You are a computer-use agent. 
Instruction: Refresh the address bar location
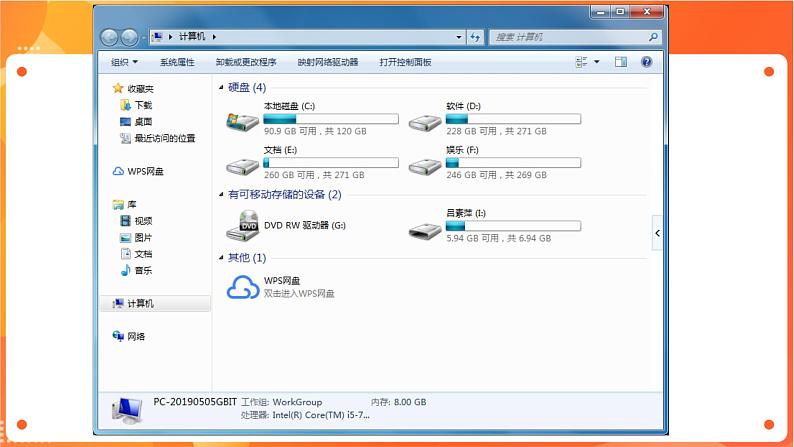(475, 37)
